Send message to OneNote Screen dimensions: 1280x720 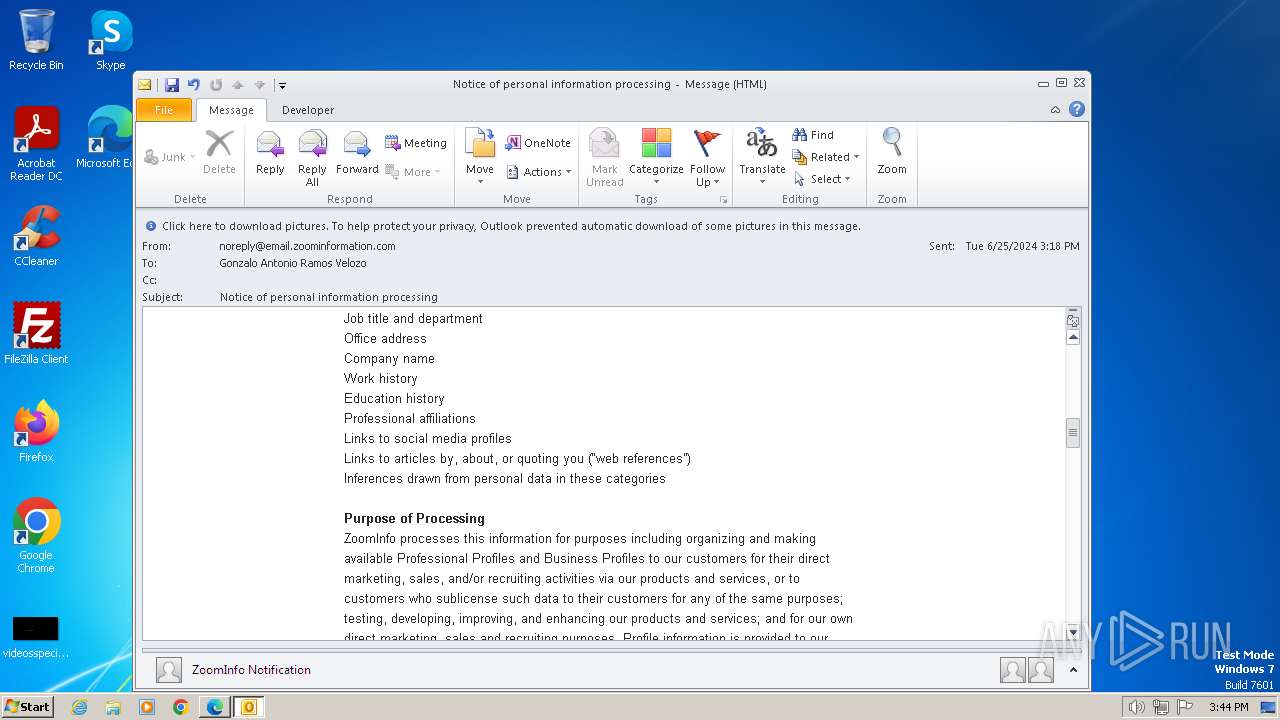pos(538,143)
